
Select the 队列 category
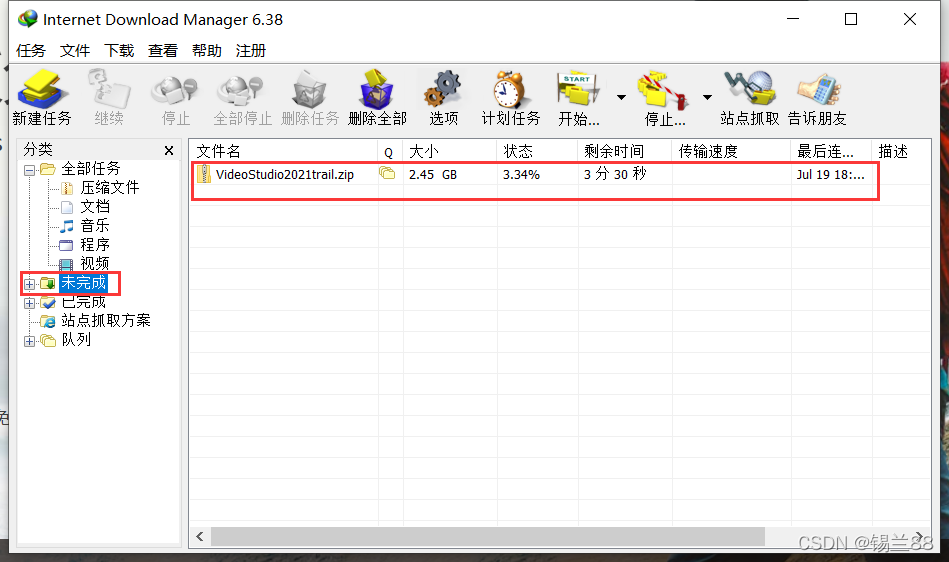pyautogui.click(x=76, y=340)
